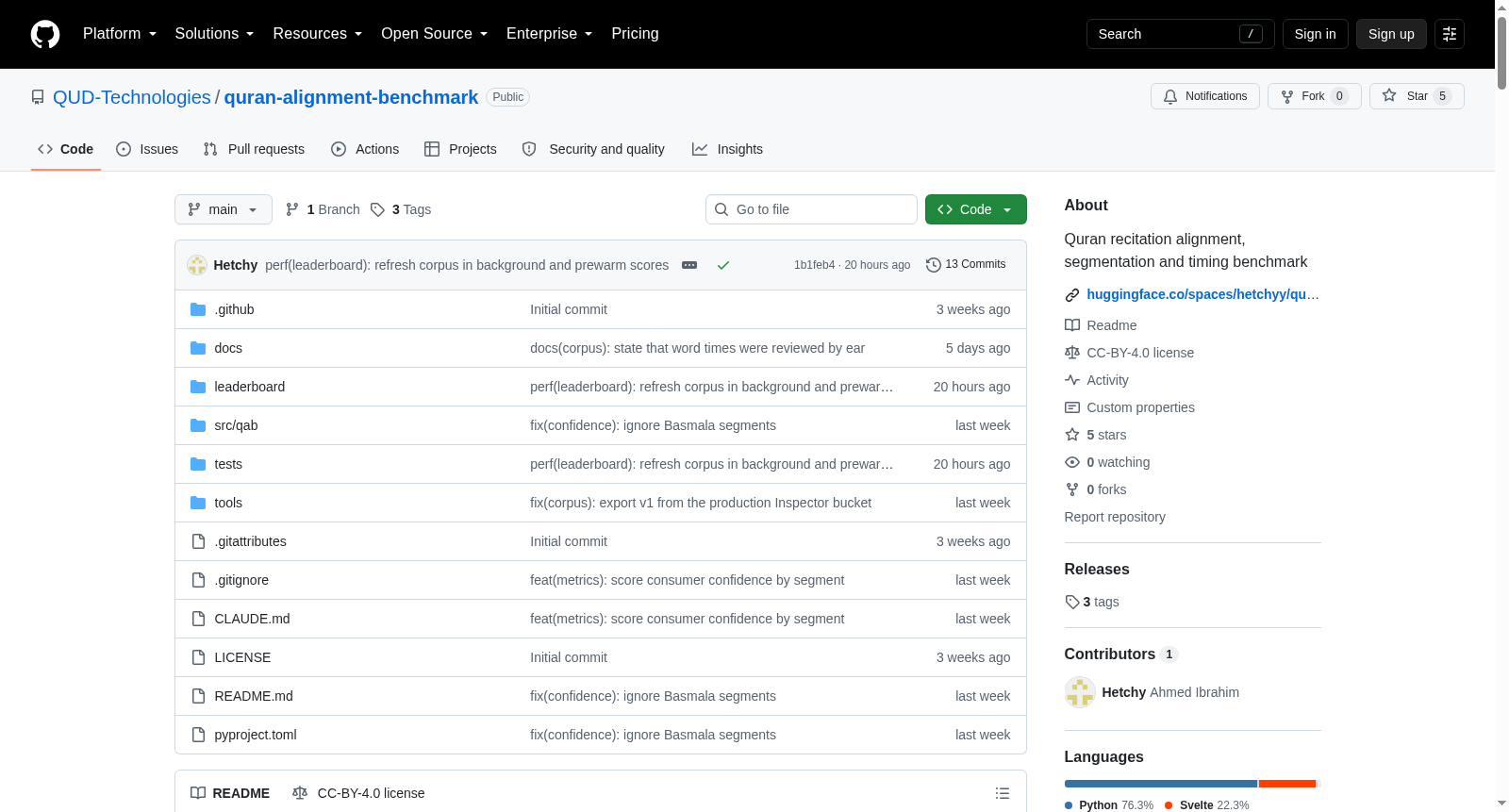Open Notifications for this repository

(x=1205, y=96)
